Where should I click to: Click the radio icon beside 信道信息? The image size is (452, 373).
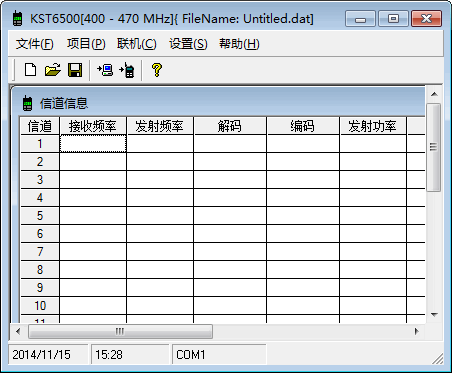pyautogui.click(x=28, y=103)
